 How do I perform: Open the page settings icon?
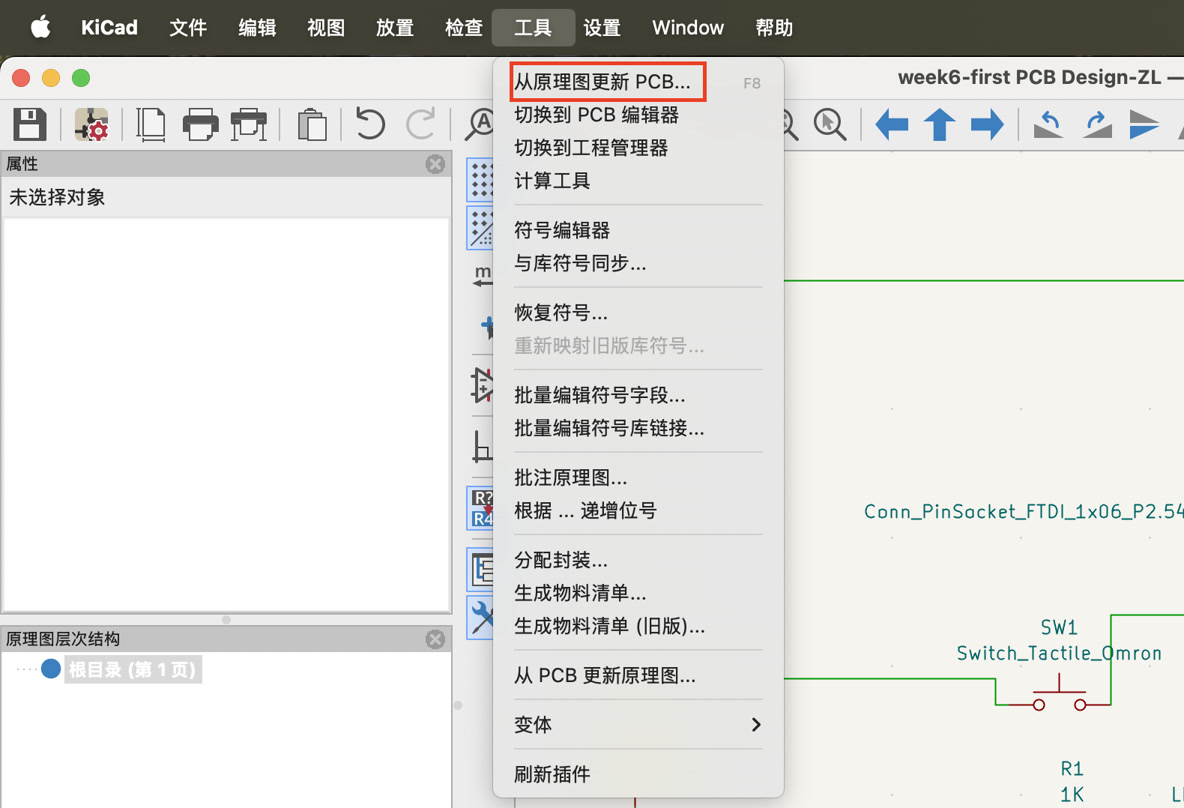point(151,124)
